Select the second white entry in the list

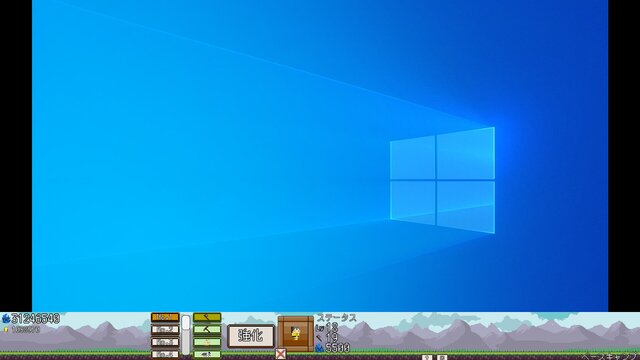(165, 329)
